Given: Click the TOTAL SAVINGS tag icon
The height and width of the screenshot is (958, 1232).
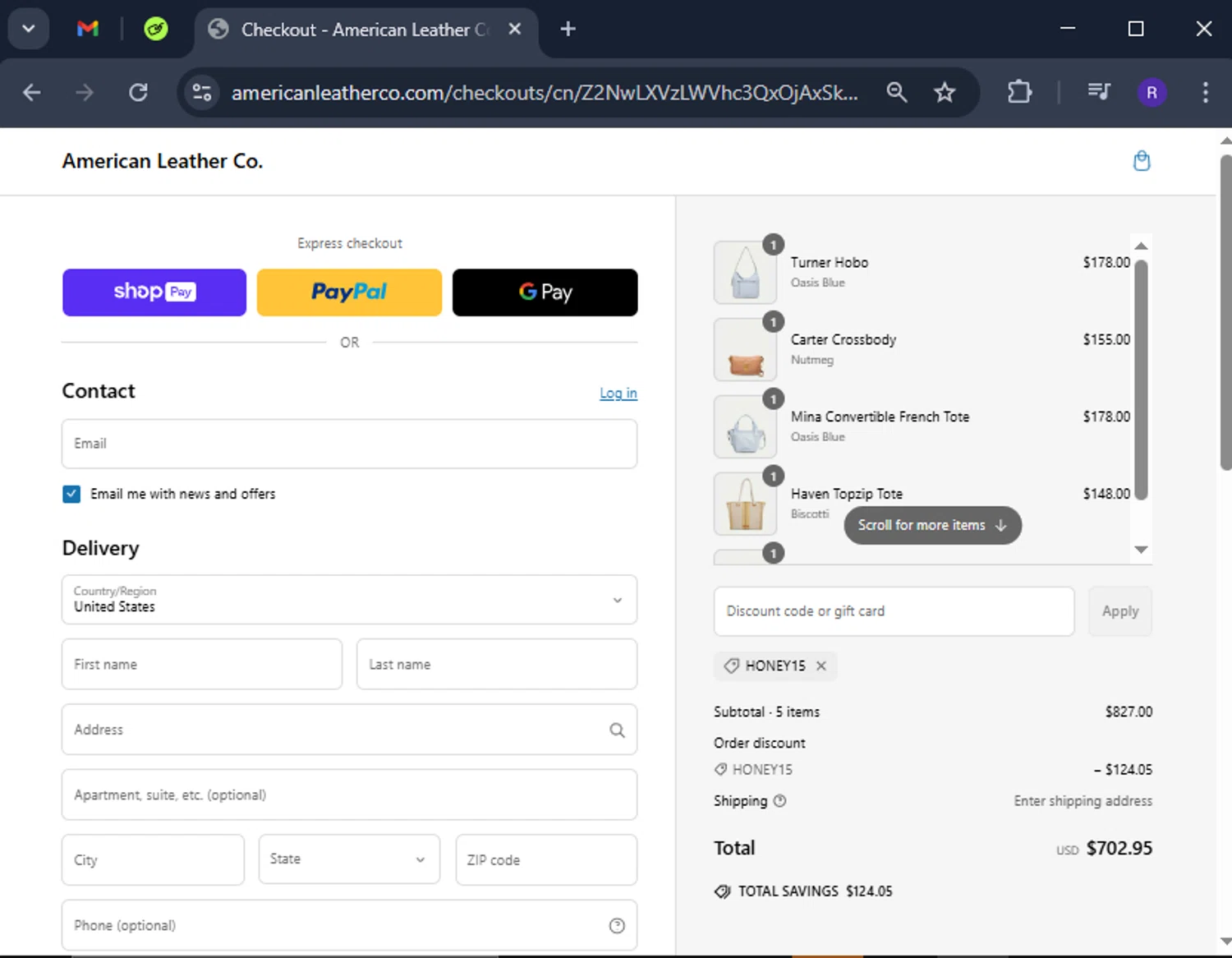Looking at the screenshot, I should coord(723,891).
